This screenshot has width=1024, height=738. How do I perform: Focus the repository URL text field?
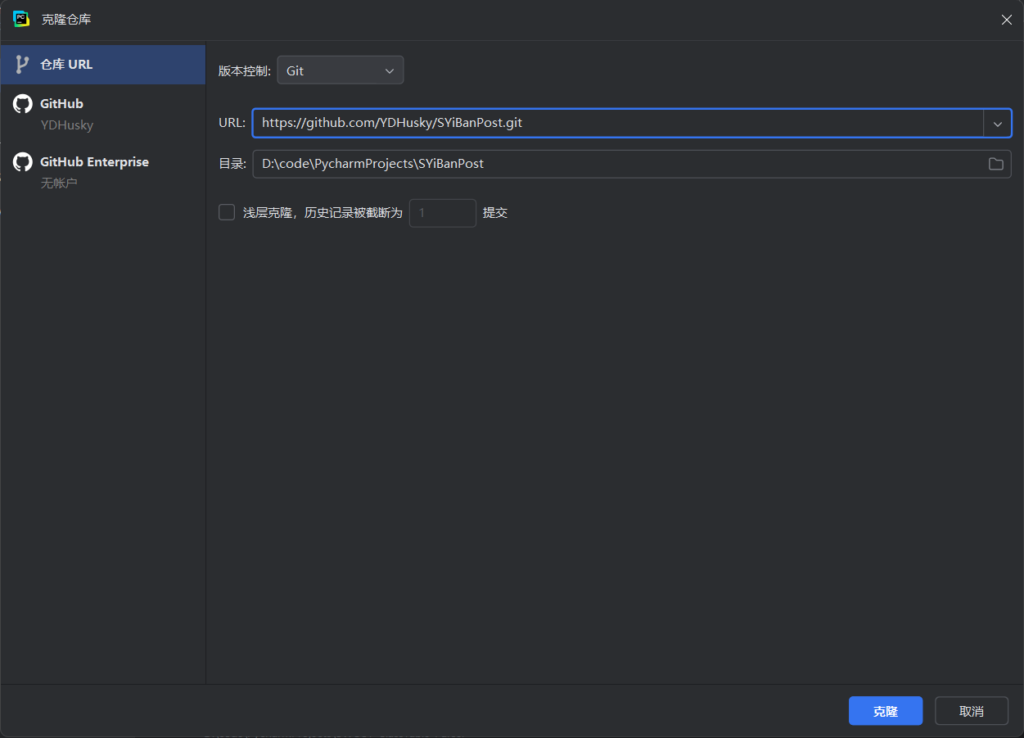click(x=616, y=123)
